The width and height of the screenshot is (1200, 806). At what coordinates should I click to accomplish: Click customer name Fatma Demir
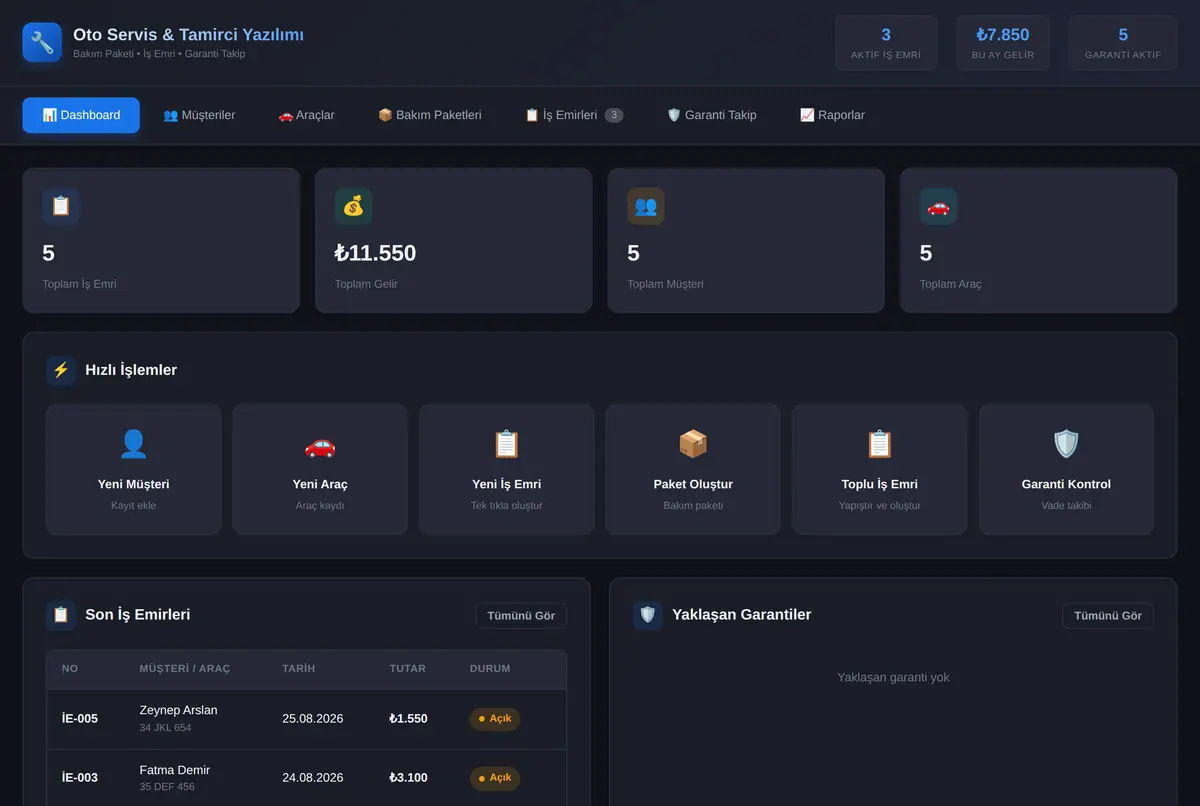coord(175,770)
